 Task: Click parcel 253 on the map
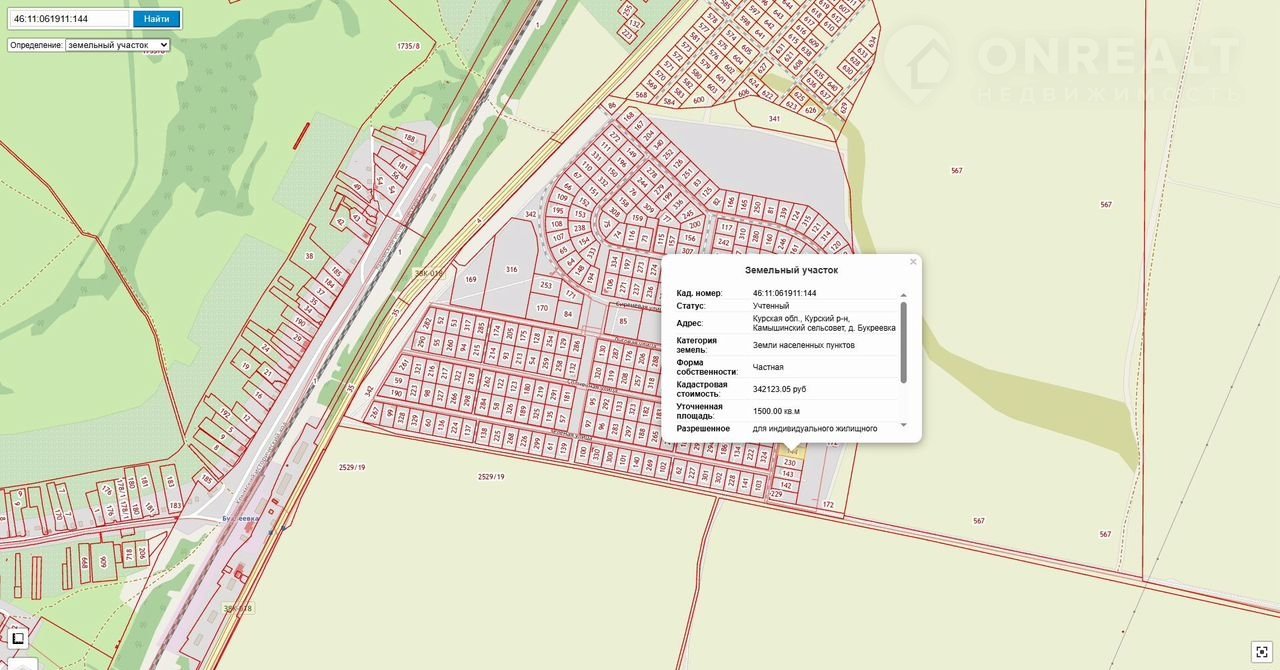tap(546, 285)
